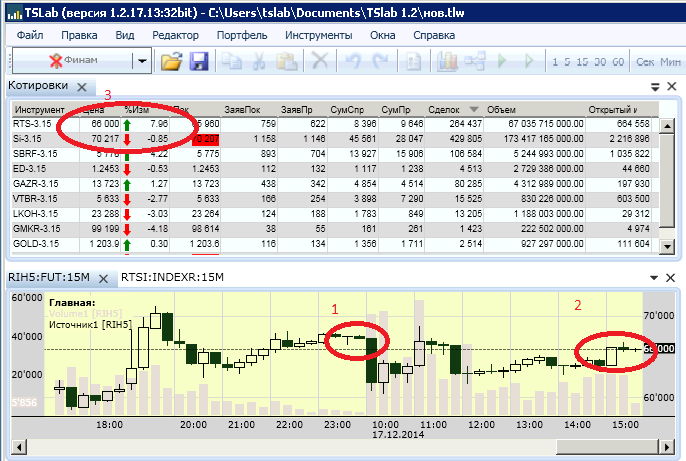Click the bar chart toolbar icon
Image resolution: width=686 pixels, height=461 pixels.
pos(447,61)
